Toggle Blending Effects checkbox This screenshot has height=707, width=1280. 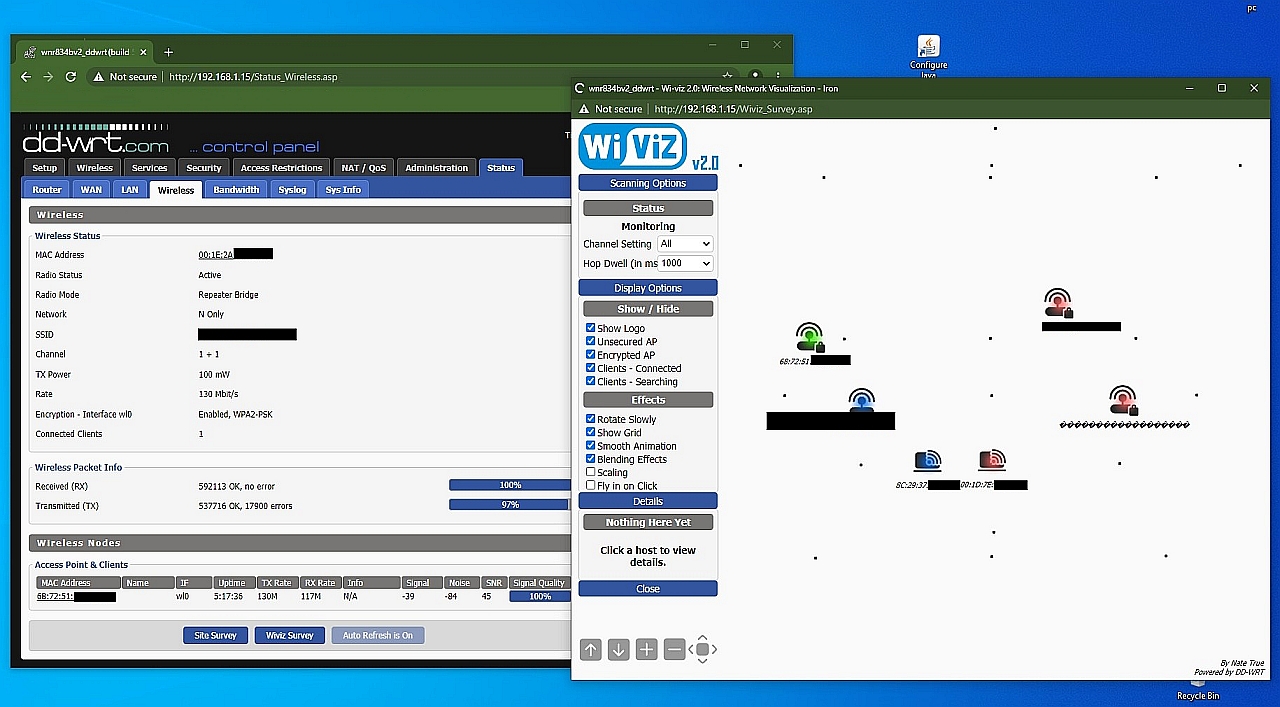590,459
